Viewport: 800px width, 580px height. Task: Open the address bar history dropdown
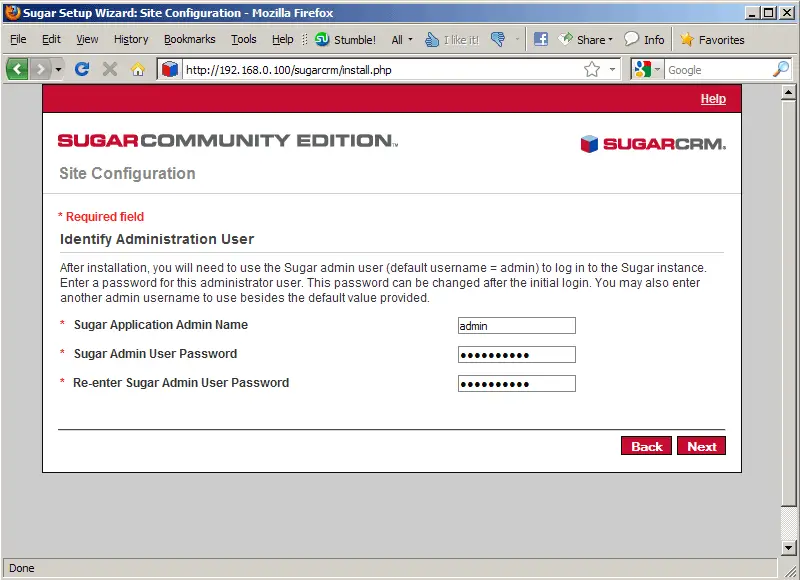click(612, 69)
